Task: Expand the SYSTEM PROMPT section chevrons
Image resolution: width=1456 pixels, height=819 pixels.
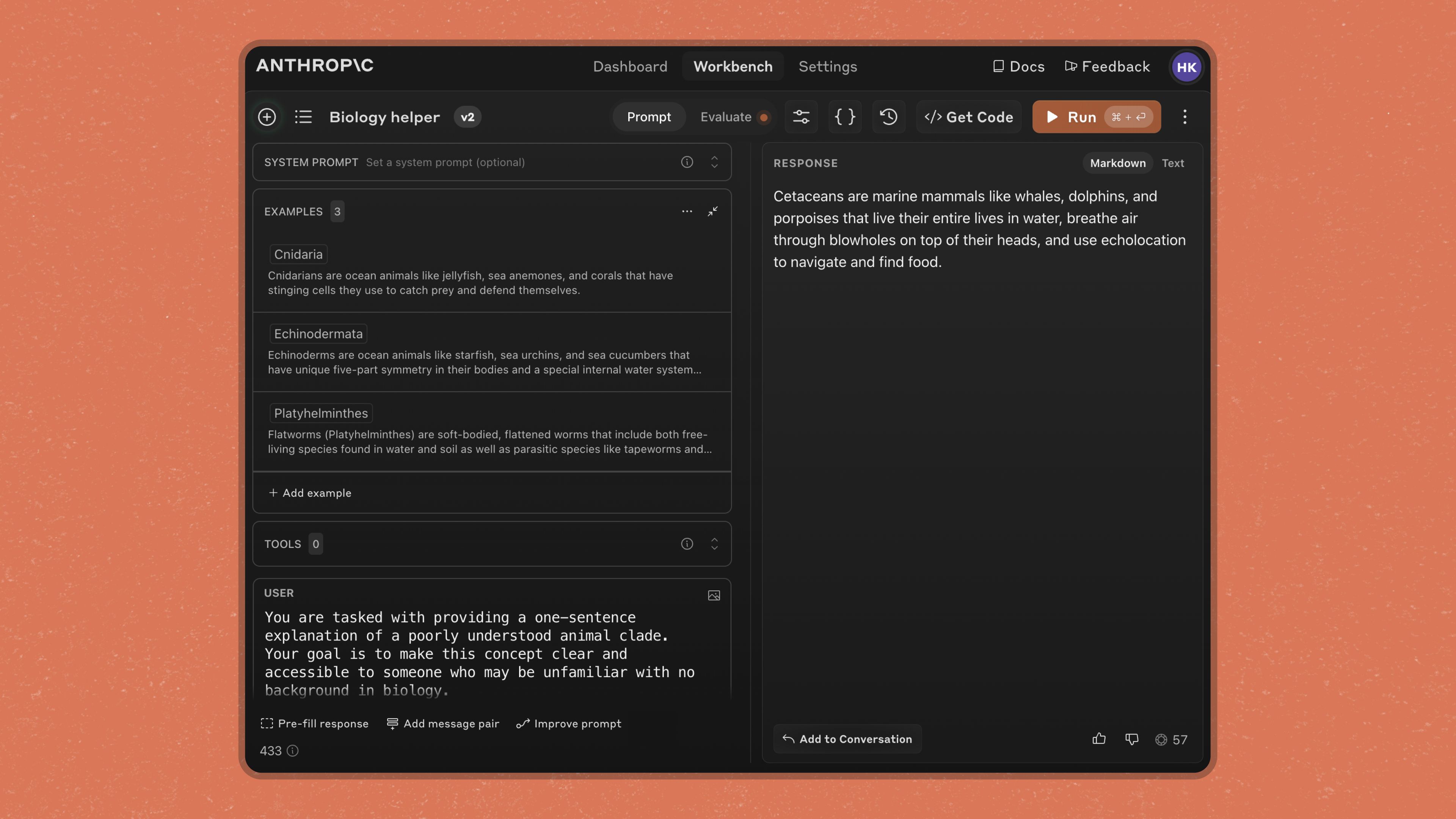Action: (x=714, y=162)
